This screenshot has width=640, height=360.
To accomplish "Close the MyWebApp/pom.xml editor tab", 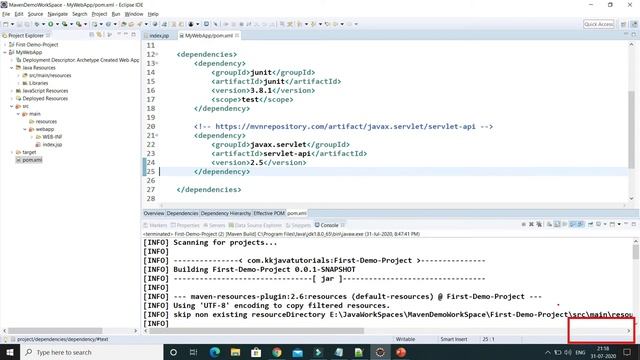I will coord(237,36).
